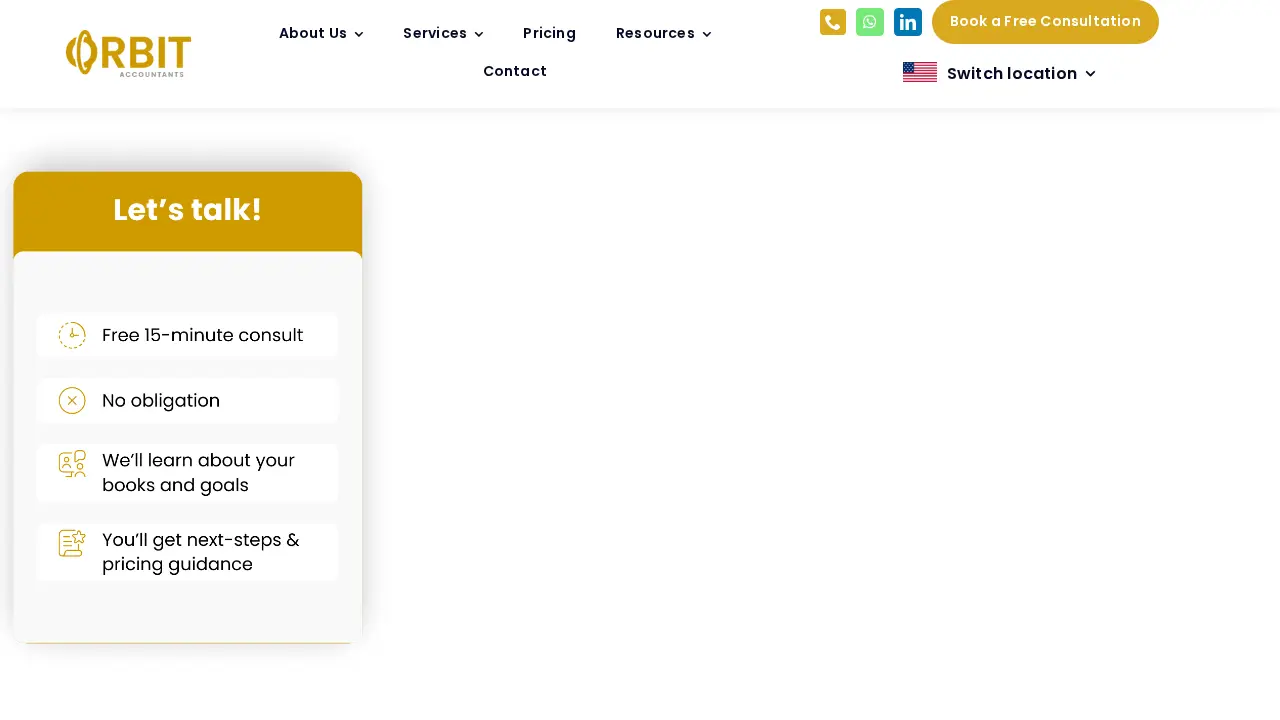1280x720 pixels.
Task: Click We'll learn about your books and goals
Action: click(198, 473)
